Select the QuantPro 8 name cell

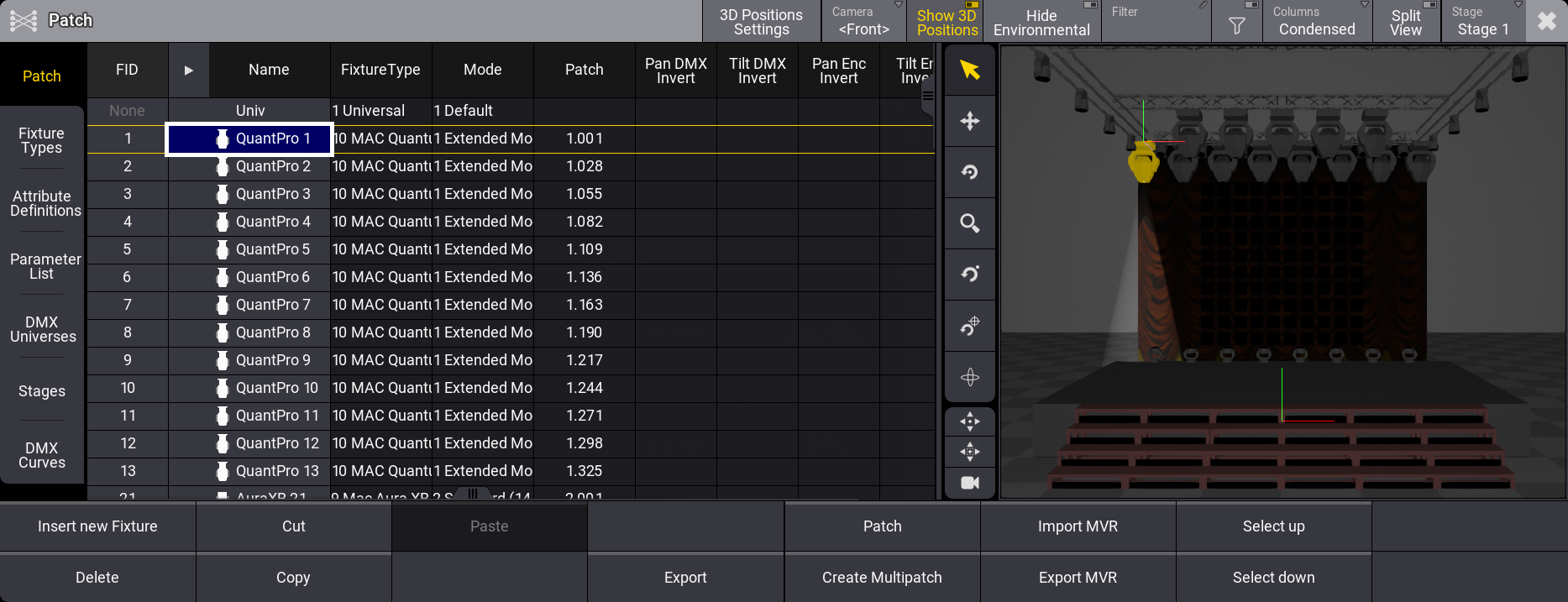coord(272,332)
